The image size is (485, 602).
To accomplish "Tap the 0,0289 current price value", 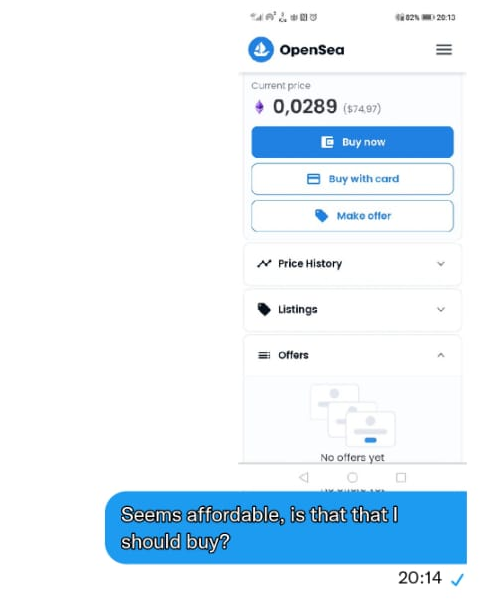I will (305, 106).
